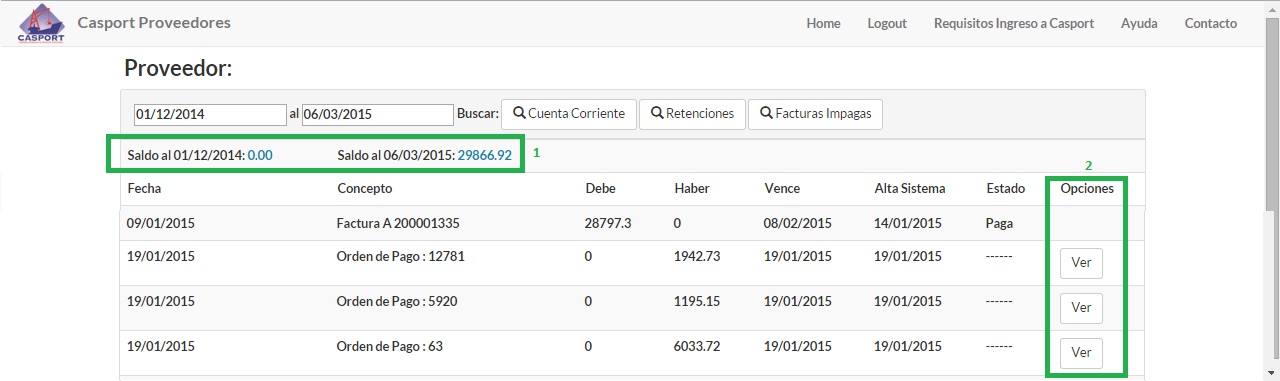This screenshot has height=381, width=1280.
Task: Click the Casport Proveedores brand link
Action: pos(154,22)
